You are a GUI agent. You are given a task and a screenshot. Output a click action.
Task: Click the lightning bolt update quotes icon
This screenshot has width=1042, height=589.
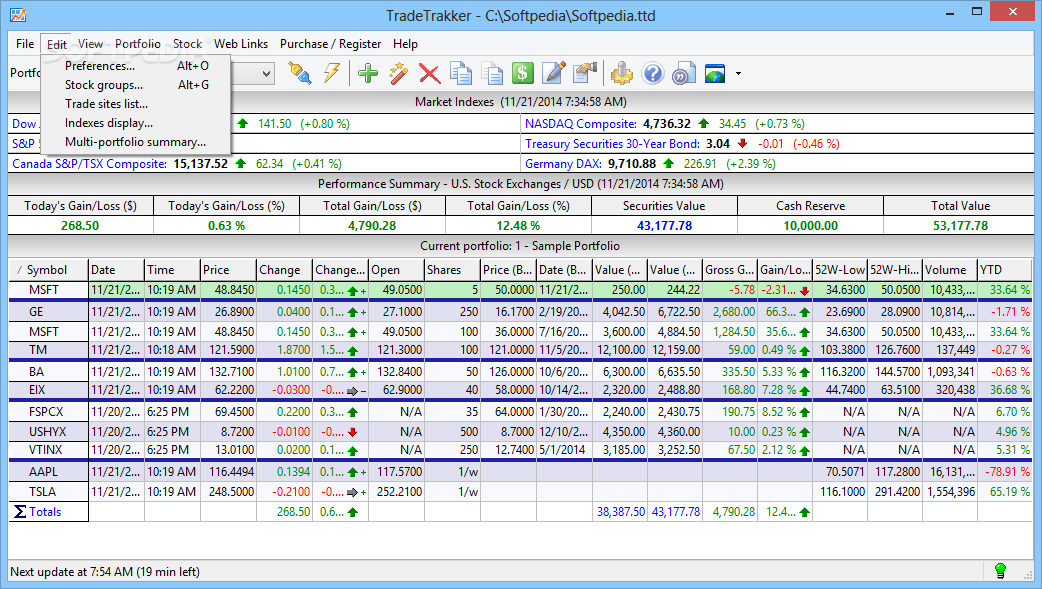point(331,73)
